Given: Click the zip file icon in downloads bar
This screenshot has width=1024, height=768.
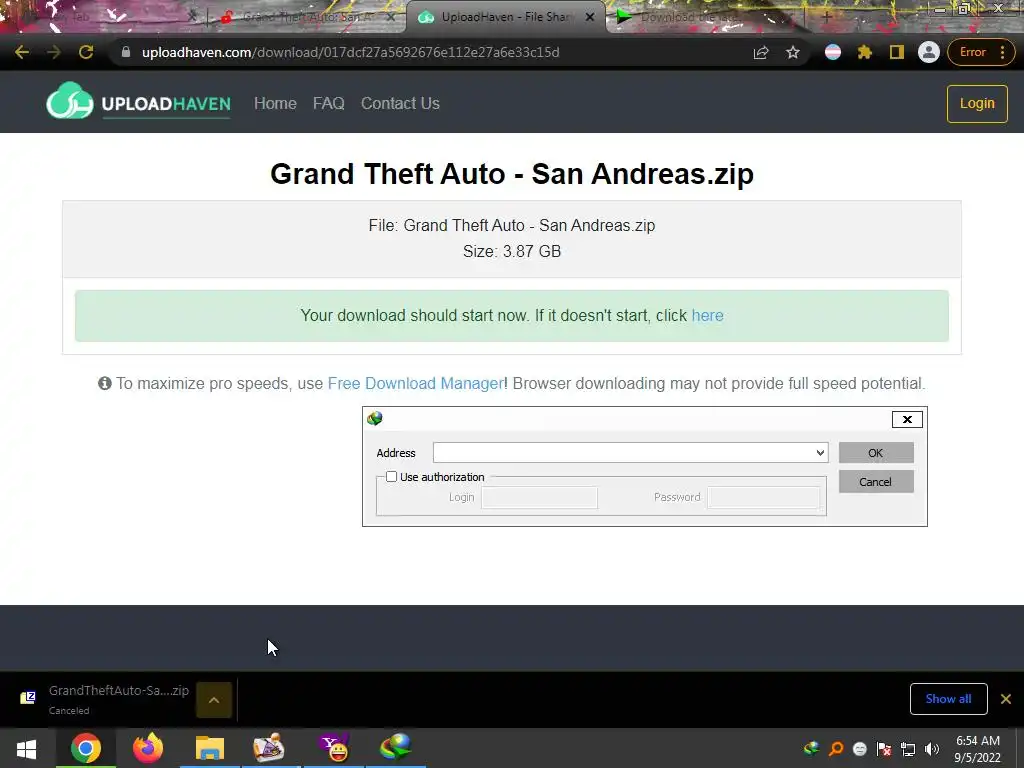Looking at the screenshot, I should [x=27, y=698].
